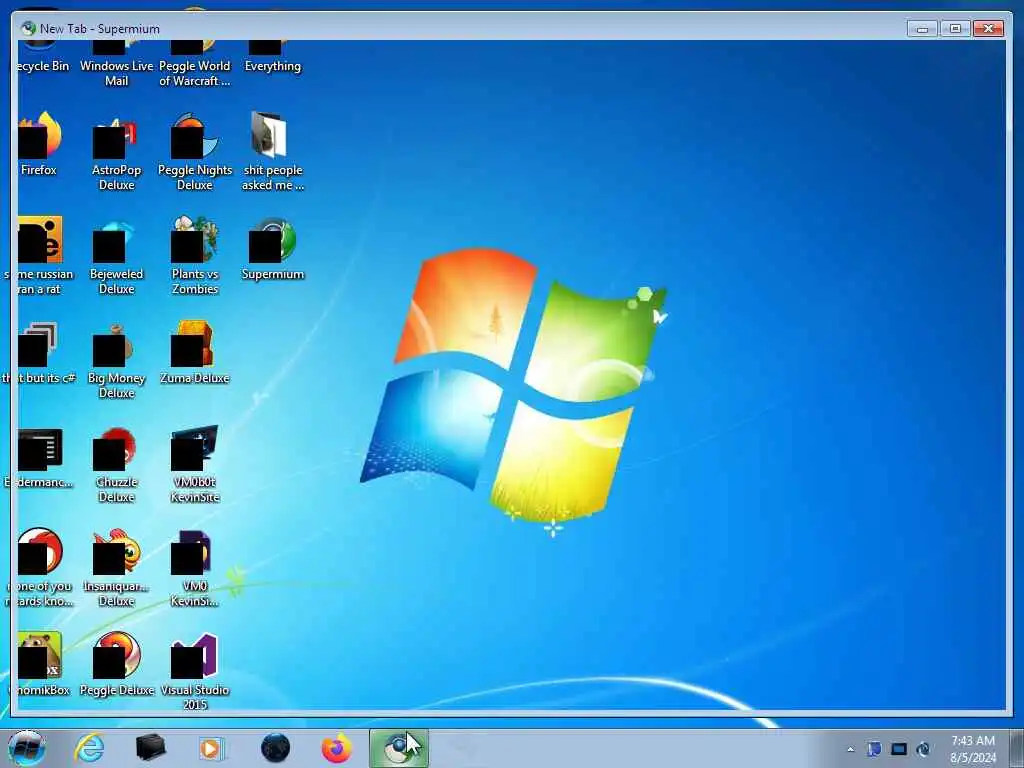The height and width of the screenshot is (768, 1024).
Task: Select the "but its c#" desktop icon
Action: tap(40, 353)
